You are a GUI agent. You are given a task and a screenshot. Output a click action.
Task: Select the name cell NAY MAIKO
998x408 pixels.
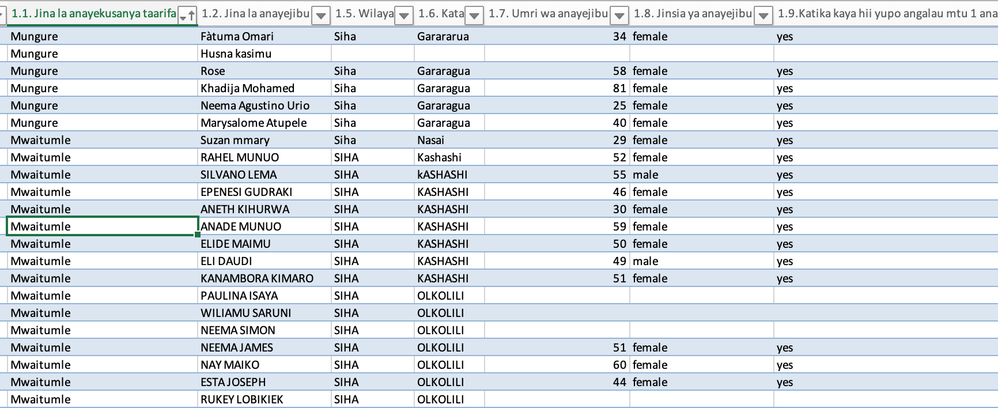tap(264, 365)
